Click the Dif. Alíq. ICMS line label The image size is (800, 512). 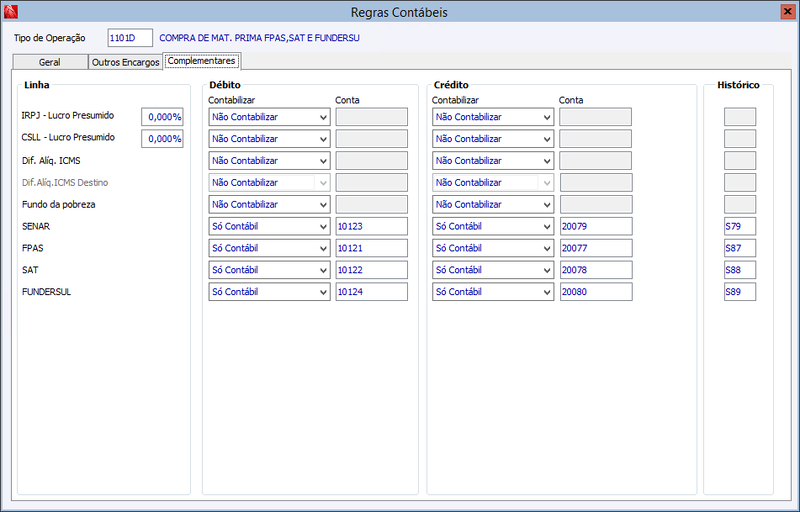pyautogui.click(x=51, y=161)
